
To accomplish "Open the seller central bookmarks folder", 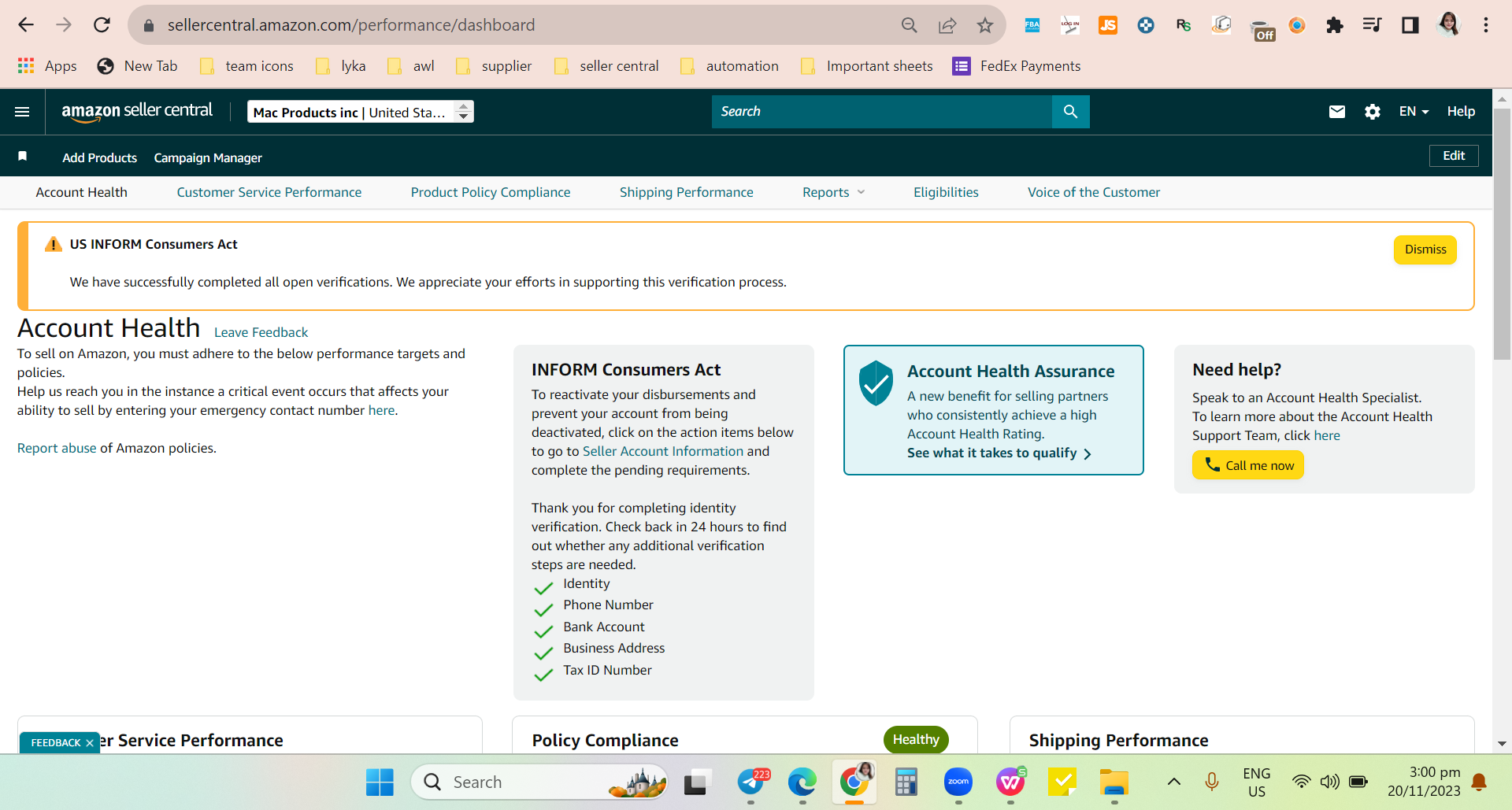I will [606, 66].
